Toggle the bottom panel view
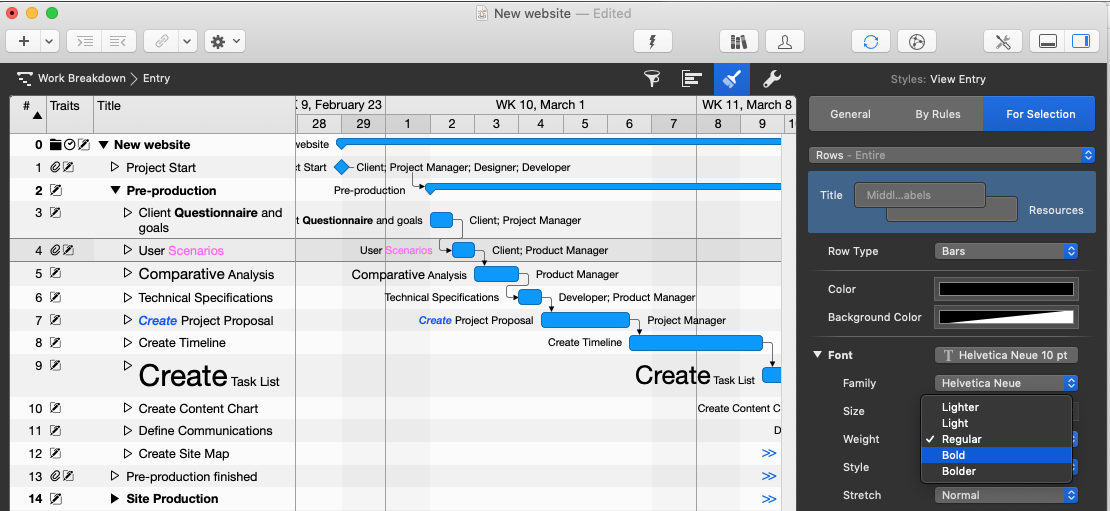 click(x=1049, y=41)
